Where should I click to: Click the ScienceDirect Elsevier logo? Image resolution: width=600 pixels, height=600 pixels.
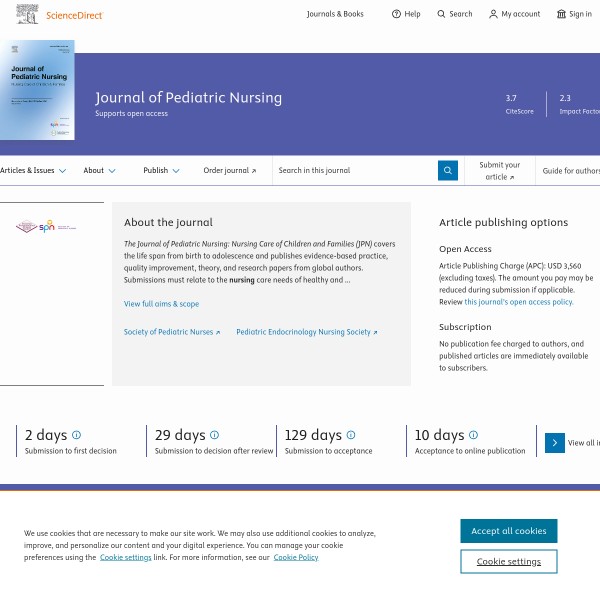pyautogui.click(x=60, y=14)
